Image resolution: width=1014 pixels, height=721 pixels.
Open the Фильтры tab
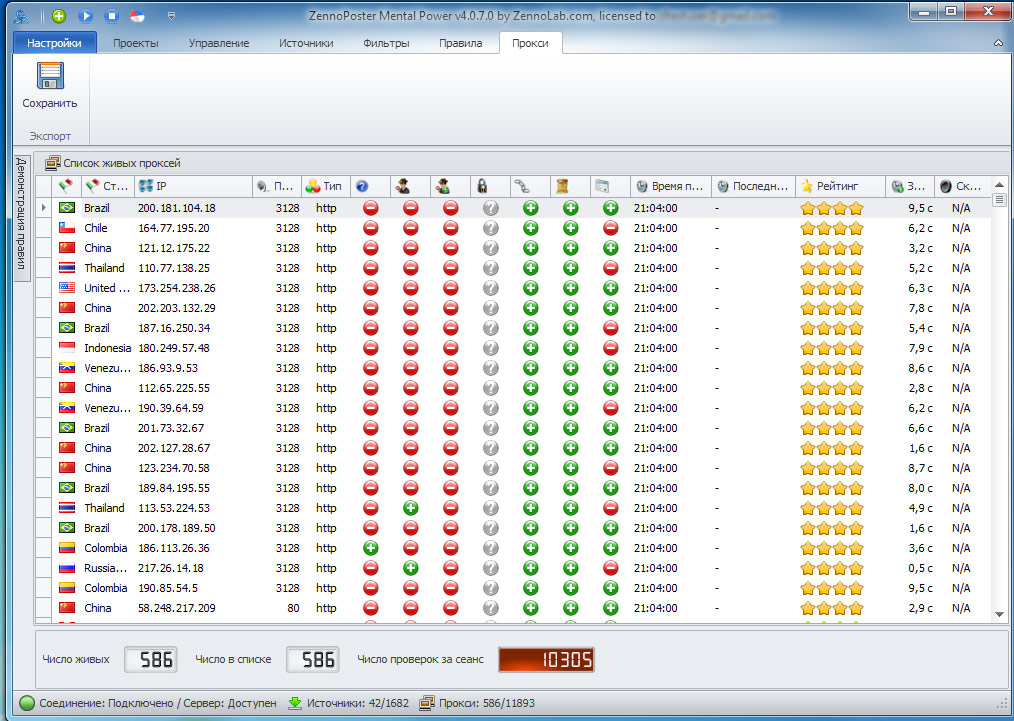pyautogui.click(x=386, y=43)
